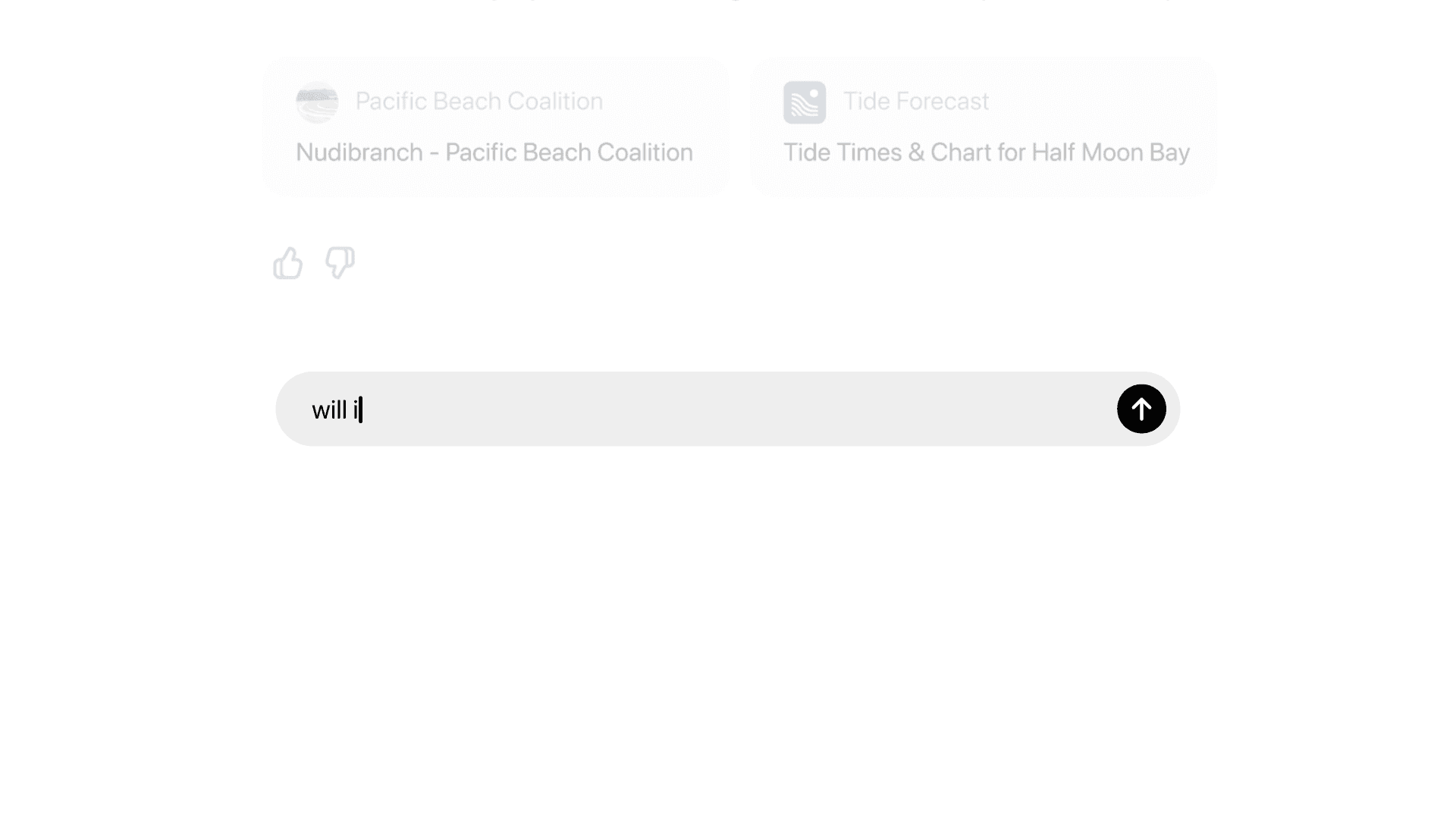Screen dimensions: 1456x819
Task: Open the Tide Forecast source name
Action: pyautogui.click(x=916, y=101)
